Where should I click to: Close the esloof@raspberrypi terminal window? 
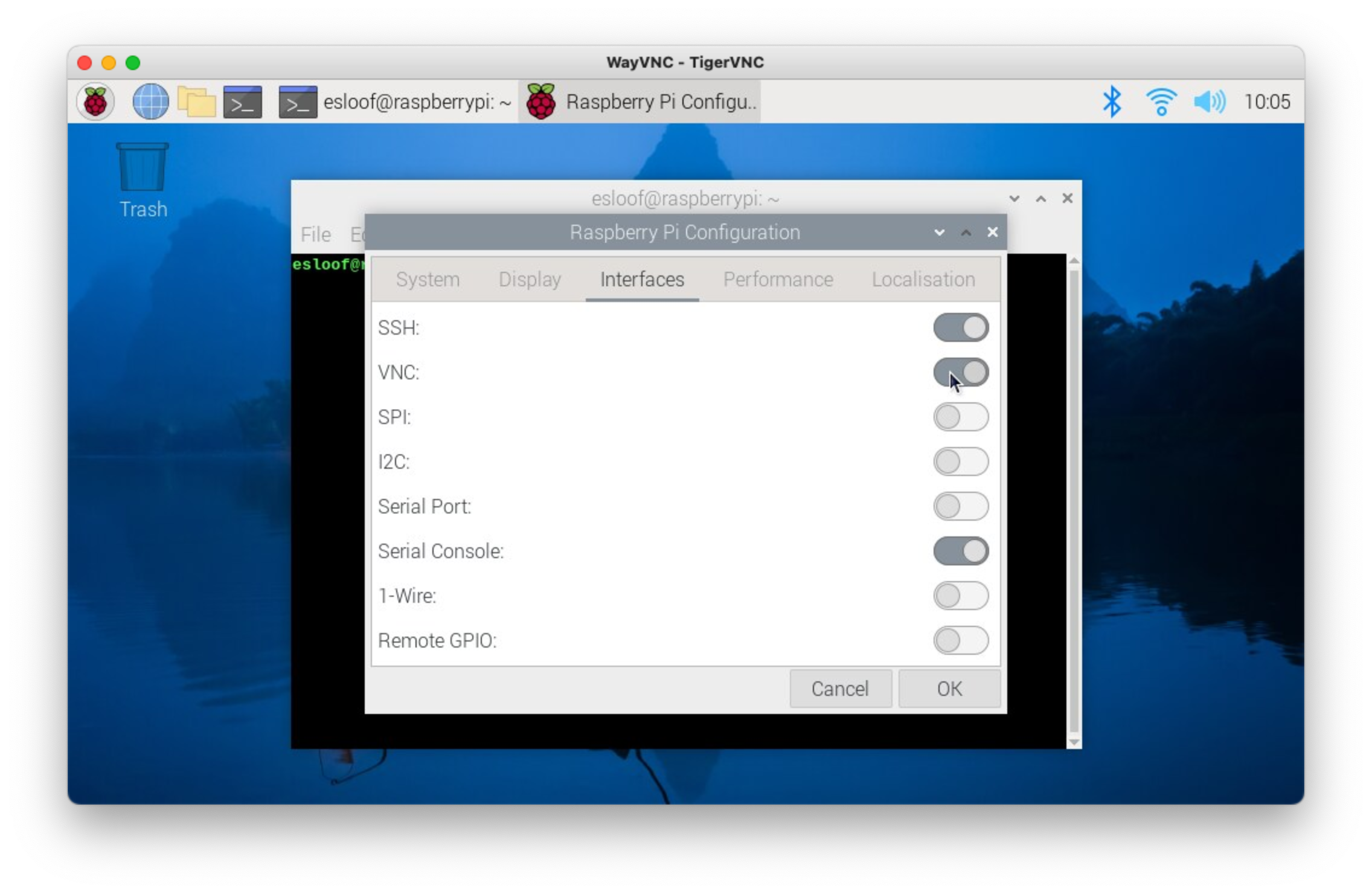pyautogui.click(x=1067, y=199)
